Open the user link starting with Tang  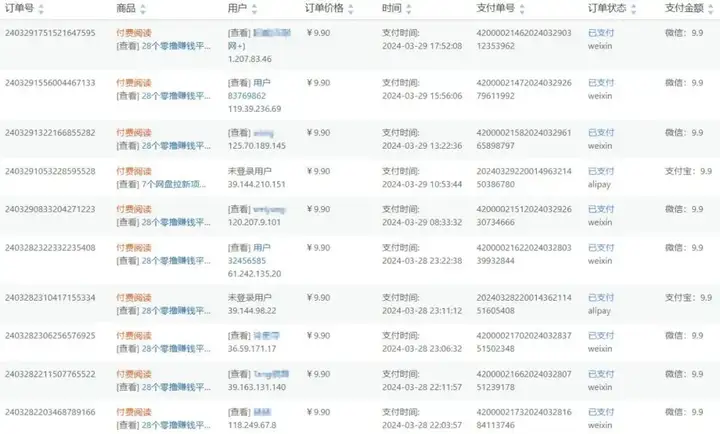tap(271, 374)
